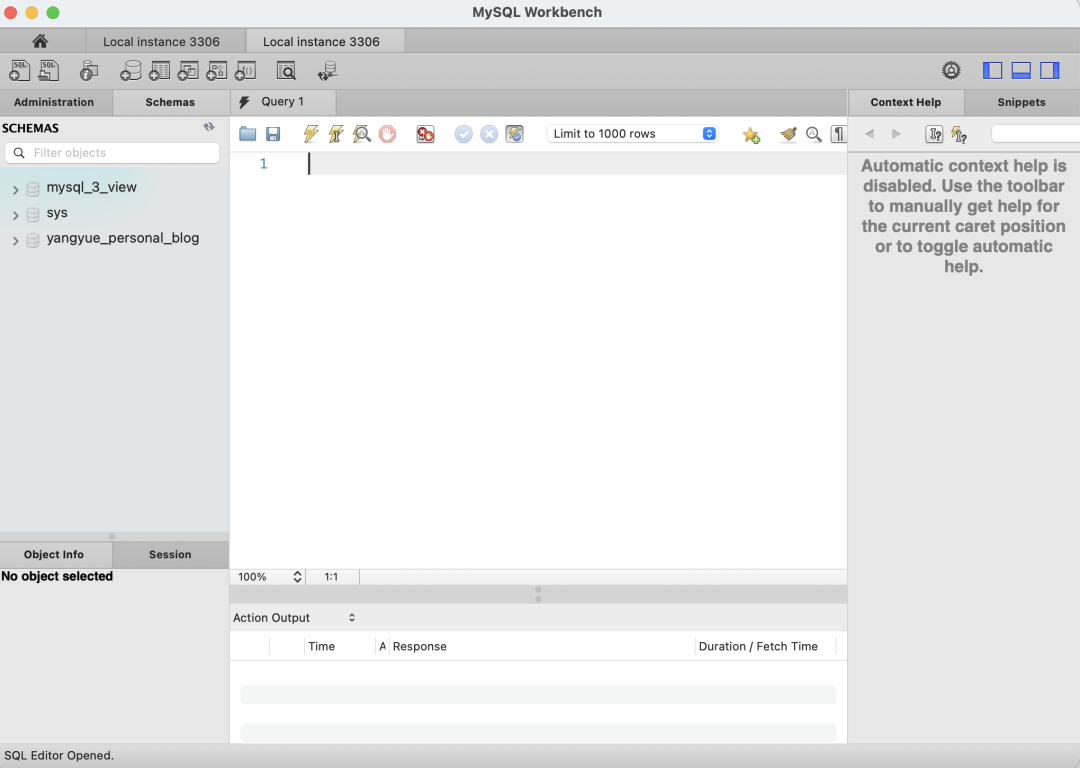Save query as favorite snippet star
This screenshot has height=768, width=1080.
coord(751,134)
